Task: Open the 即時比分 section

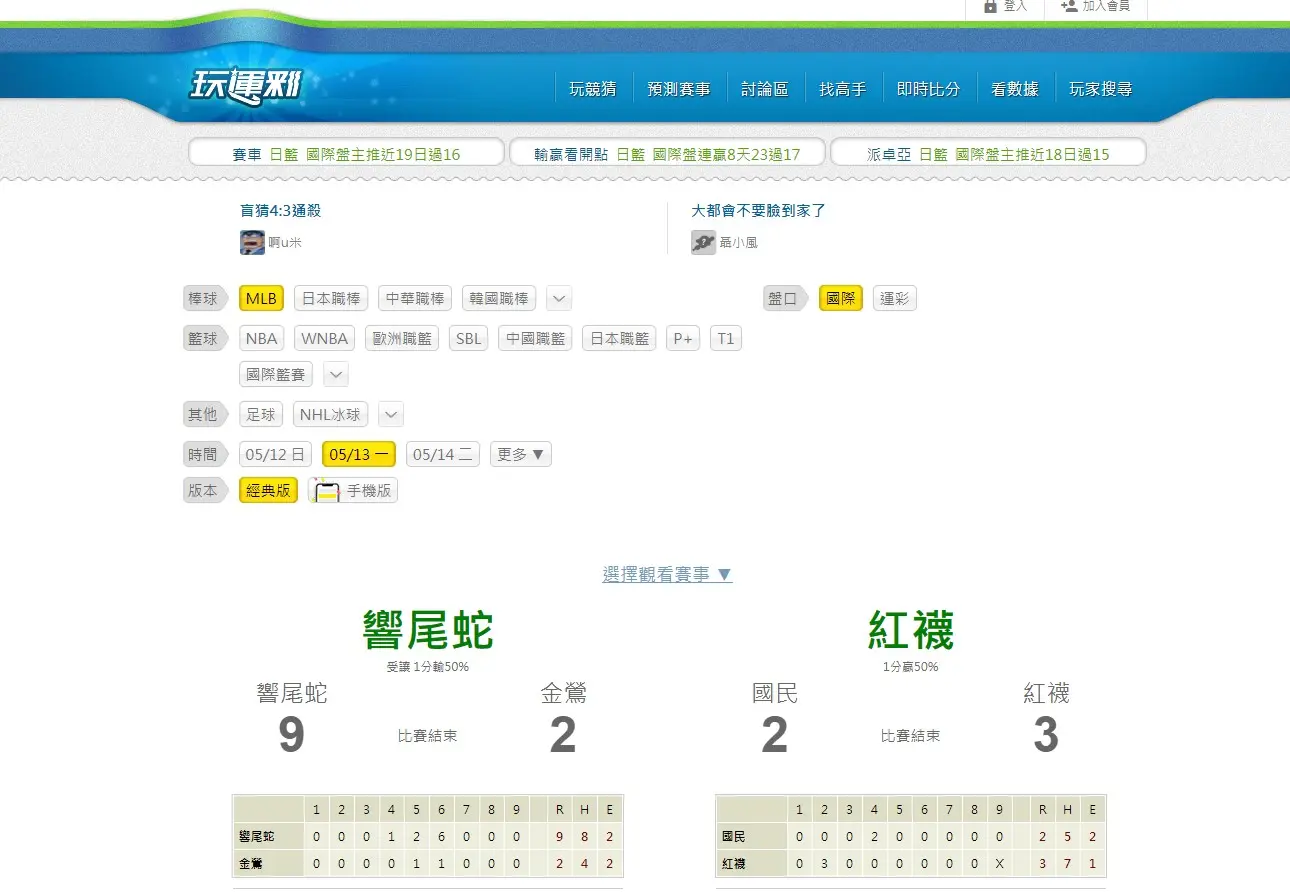Action: [x=929, y=87]
